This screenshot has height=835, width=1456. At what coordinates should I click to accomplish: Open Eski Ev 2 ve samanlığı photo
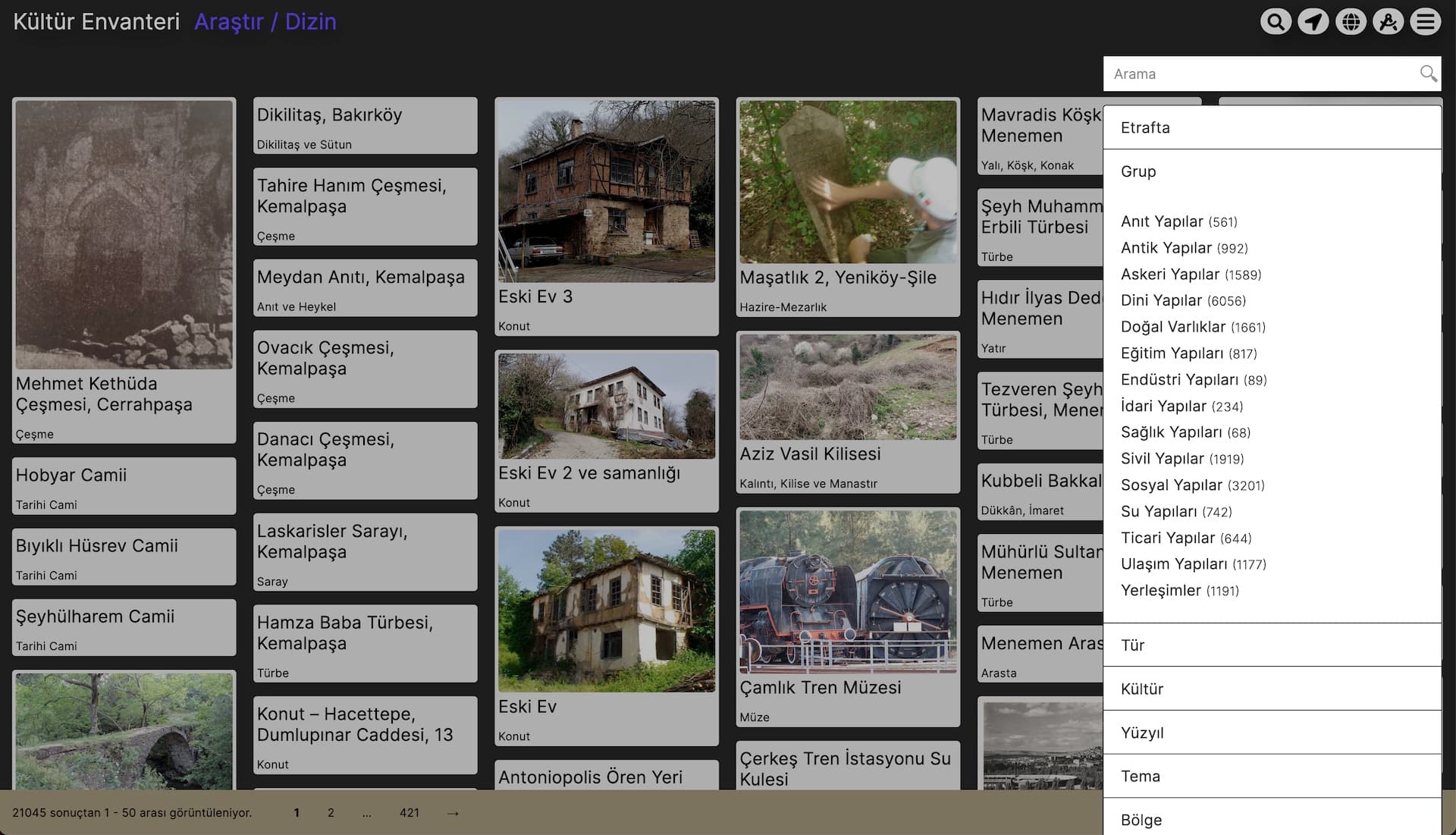607,407
